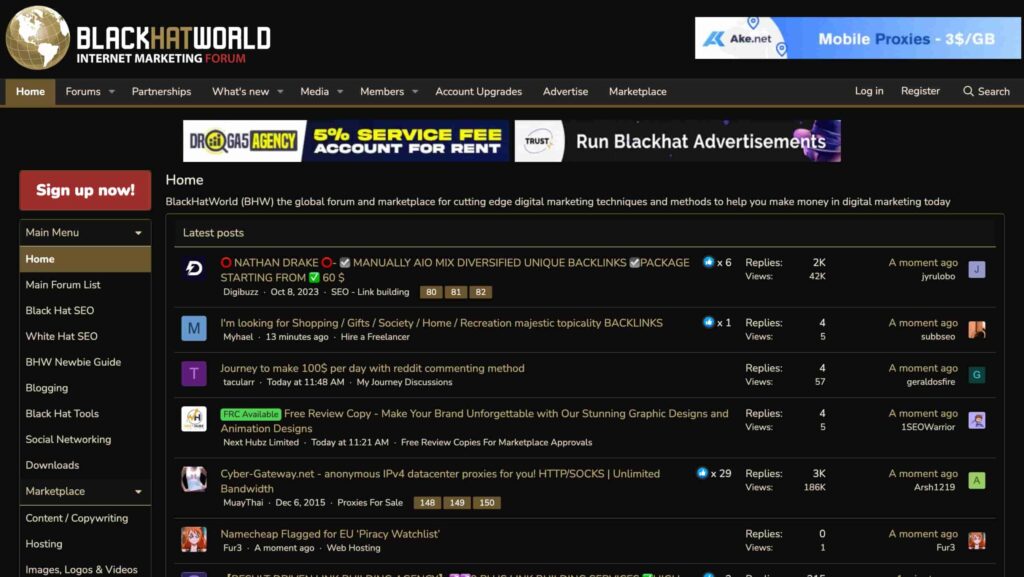
Task: Expand the Members dropdown arrow
Action: coord(415,92)
